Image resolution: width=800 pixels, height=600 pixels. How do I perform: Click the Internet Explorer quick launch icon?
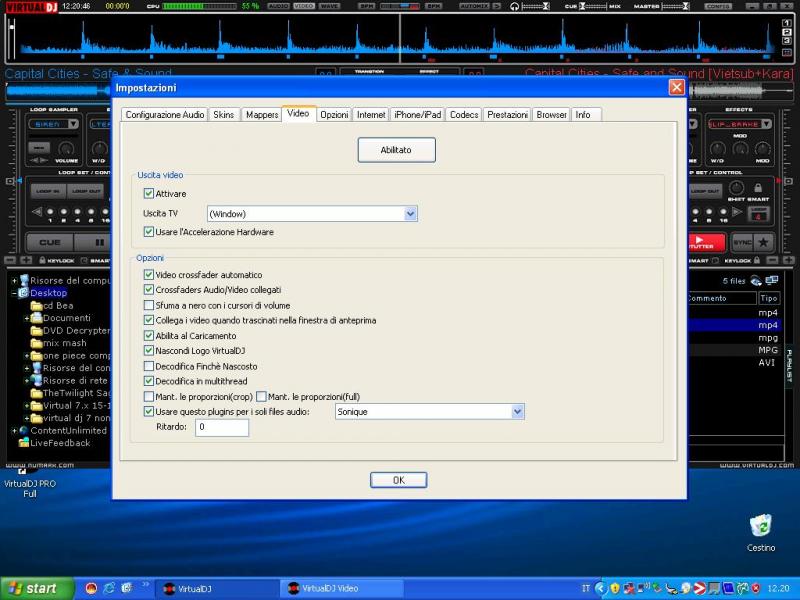(109, 588)
